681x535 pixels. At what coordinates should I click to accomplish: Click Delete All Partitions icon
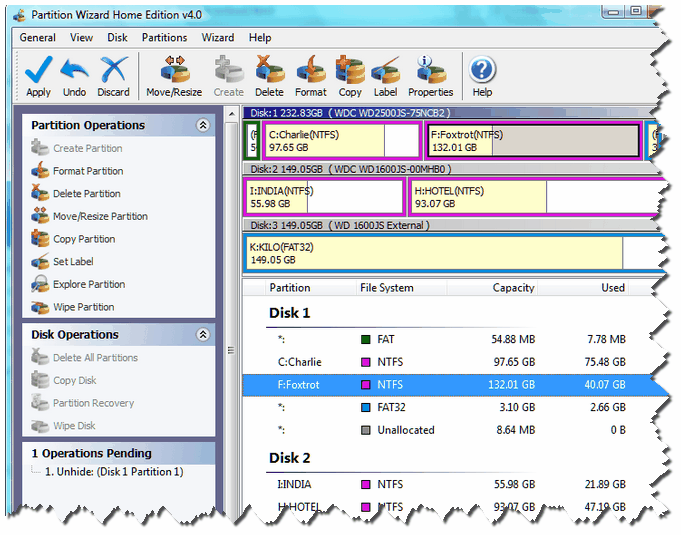click(40, 357)
